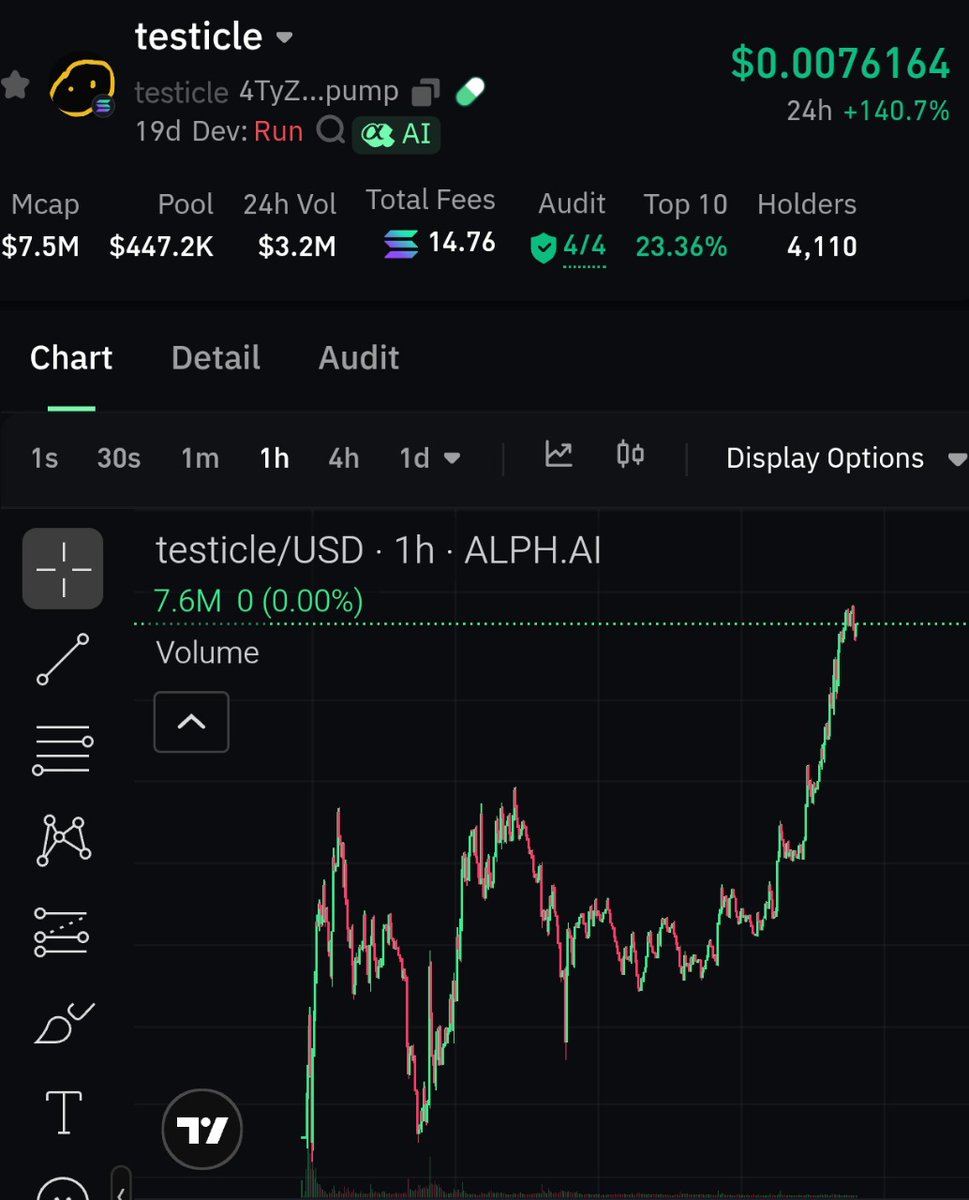Select the brush drawing tool
Image resolution: width=969 pixels, height=1200 pixels.
click(63, 1022)
